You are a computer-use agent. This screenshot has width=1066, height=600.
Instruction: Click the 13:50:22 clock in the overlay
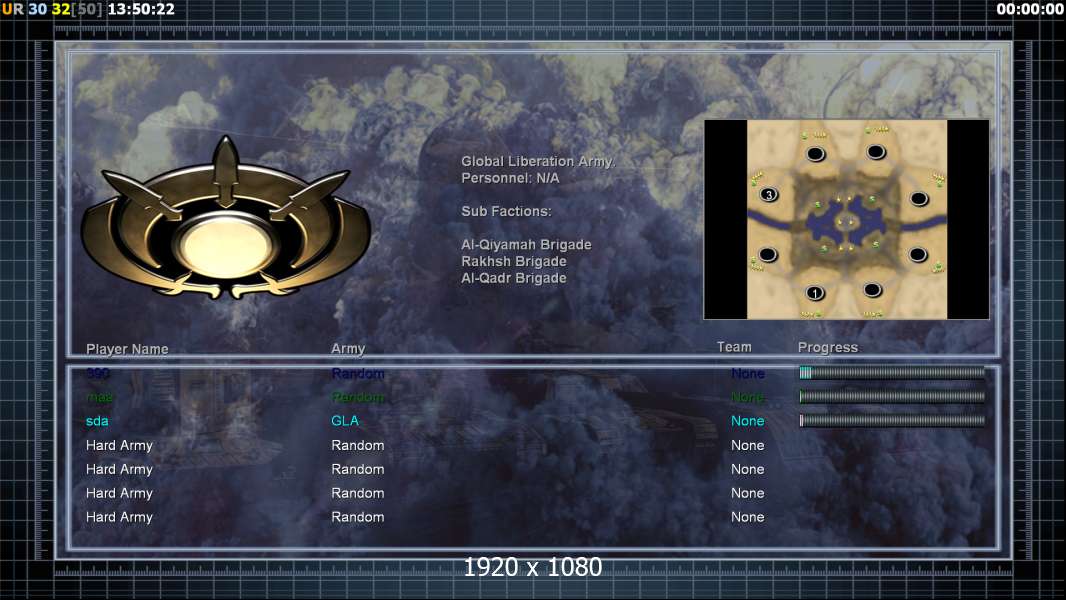coord(141,10)
